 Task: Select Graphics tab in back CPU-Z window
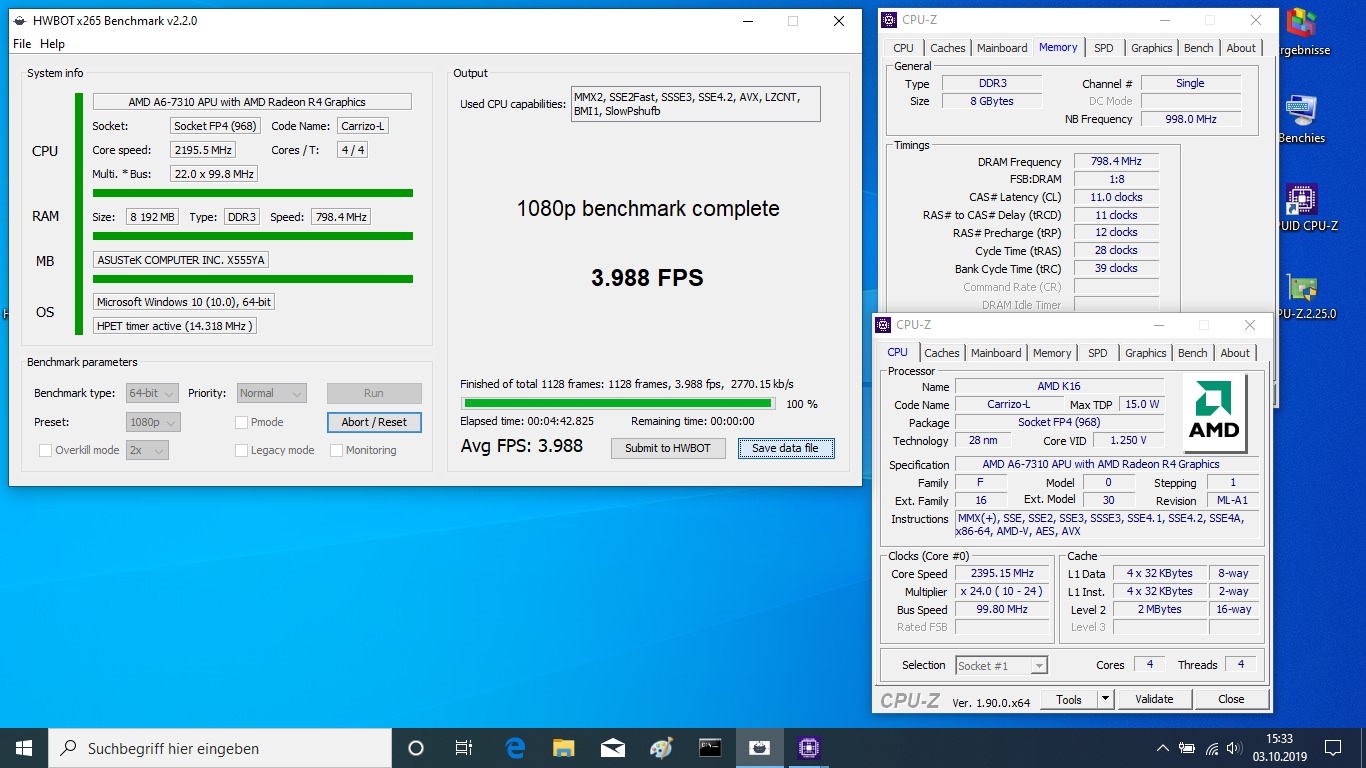coord(1151,48)
